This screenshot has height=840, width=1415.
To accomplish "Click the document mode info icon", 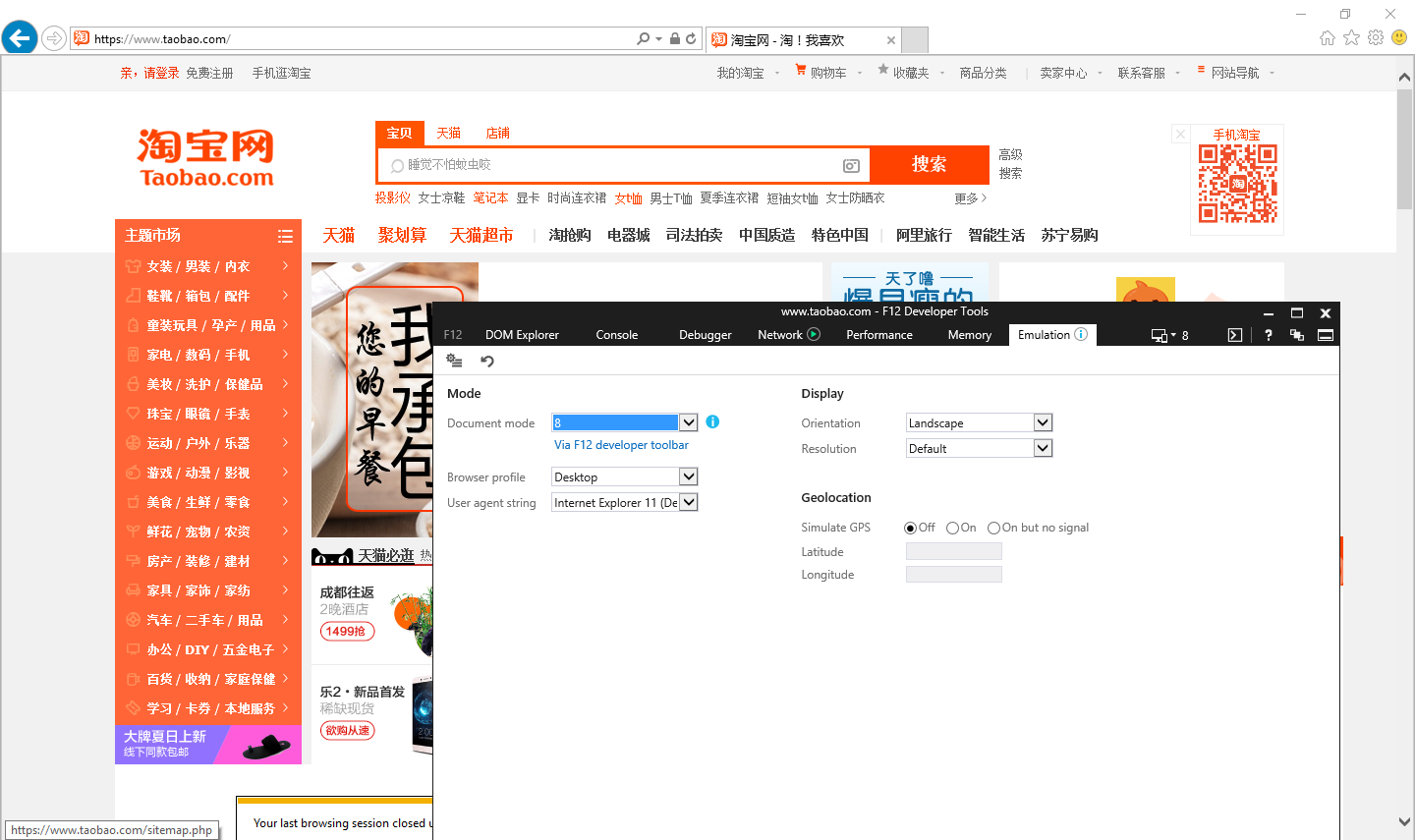I will [712, 421].
